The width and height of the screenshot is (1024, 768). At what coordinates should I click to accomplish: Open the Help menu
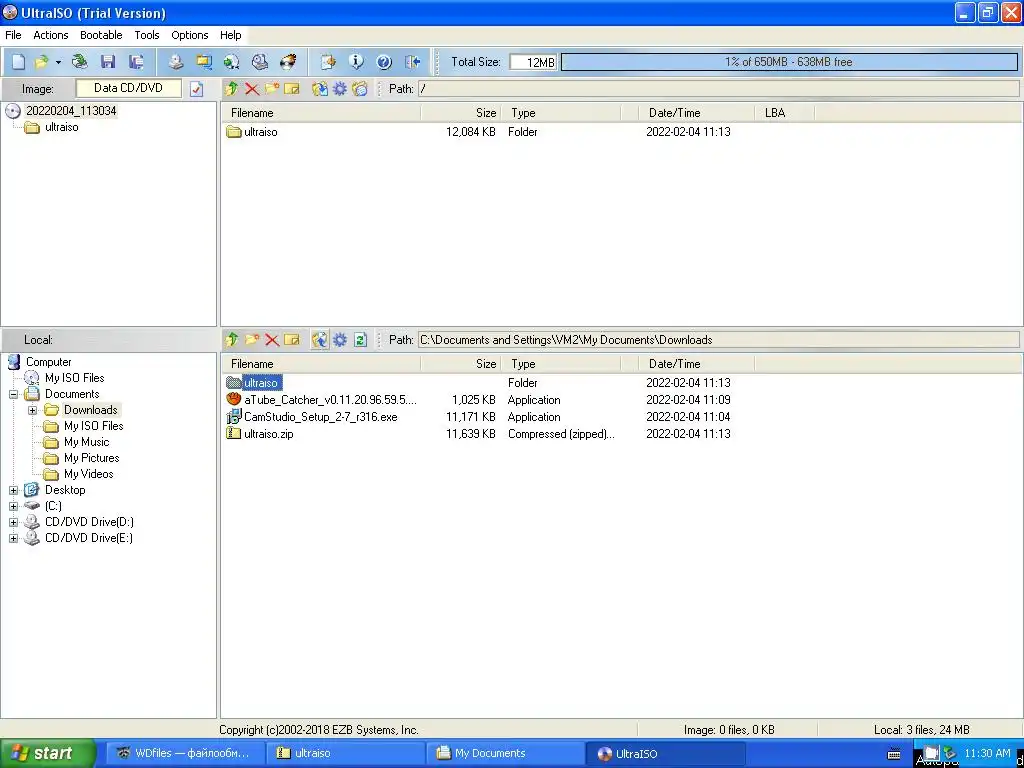click(231, 35)
